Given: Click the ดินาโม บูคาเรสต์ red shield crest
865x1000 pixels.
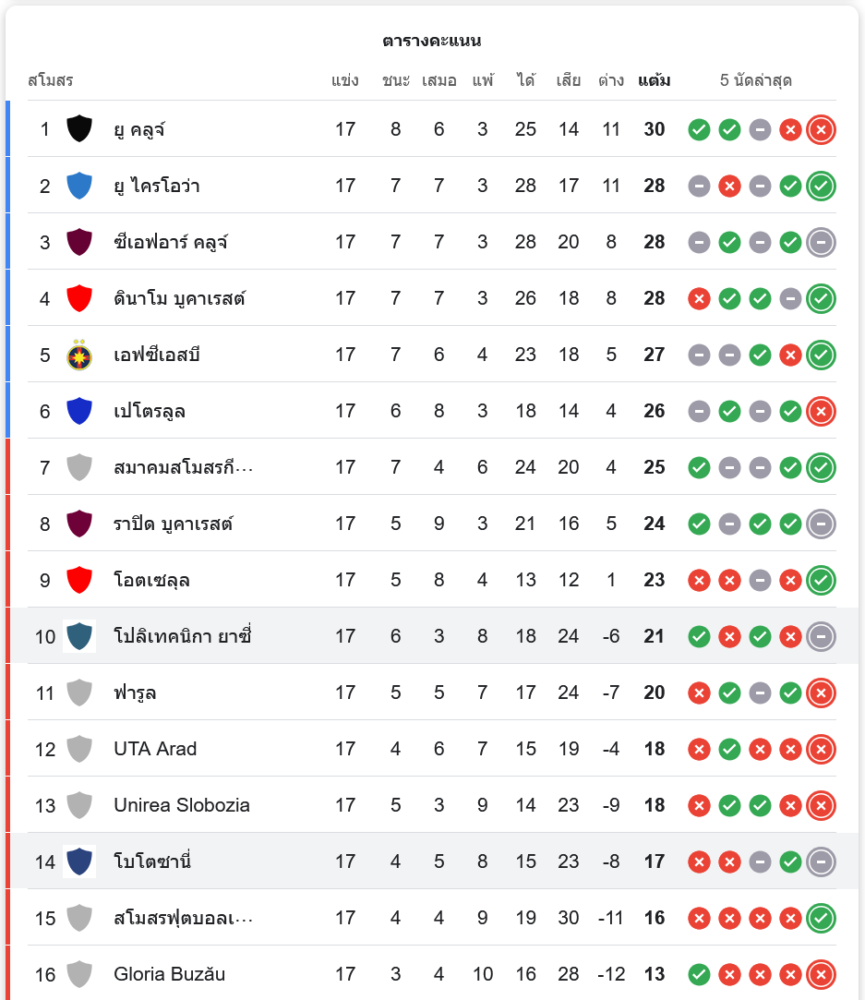Looking at the screenshot, I should tap(79, 298).
